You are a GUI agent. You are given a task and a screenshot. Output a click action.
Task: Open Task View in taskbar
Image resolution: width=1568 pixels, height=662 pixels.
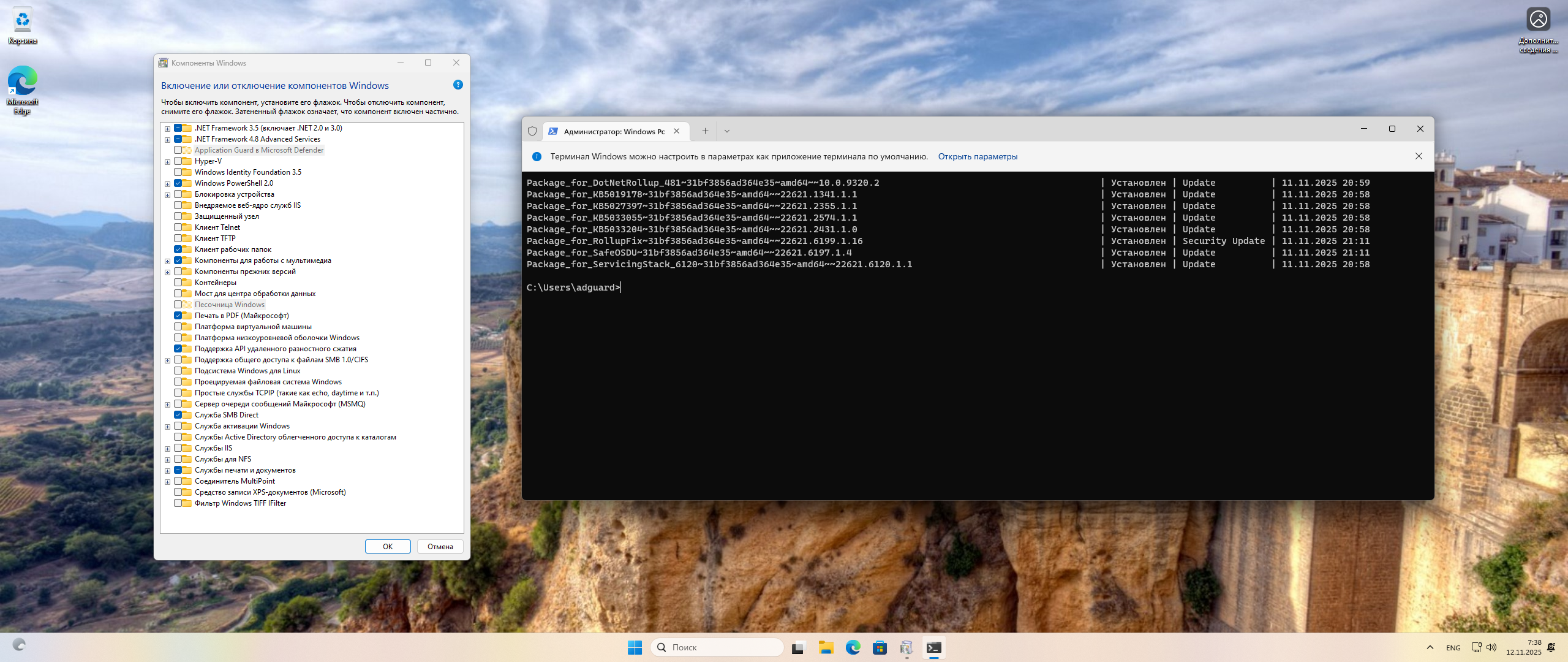(798, 647)
